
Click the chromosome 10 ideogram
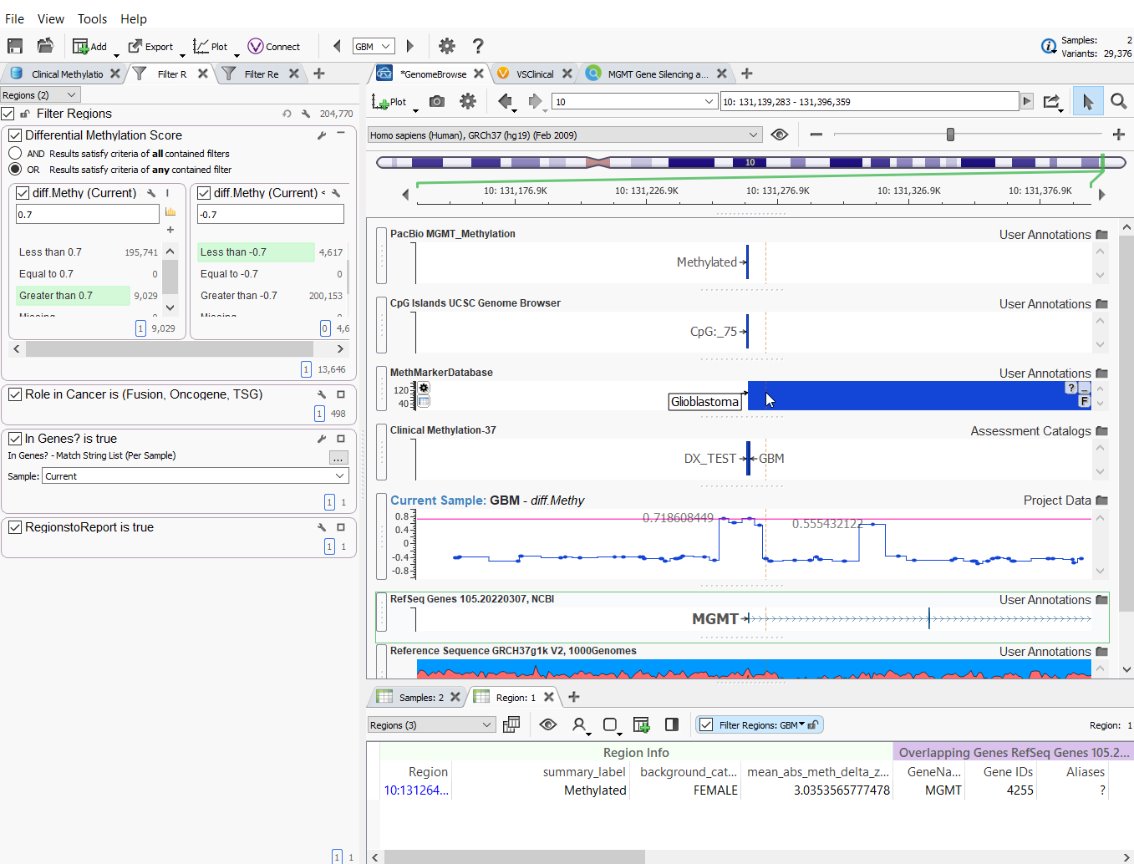point(750,162)
